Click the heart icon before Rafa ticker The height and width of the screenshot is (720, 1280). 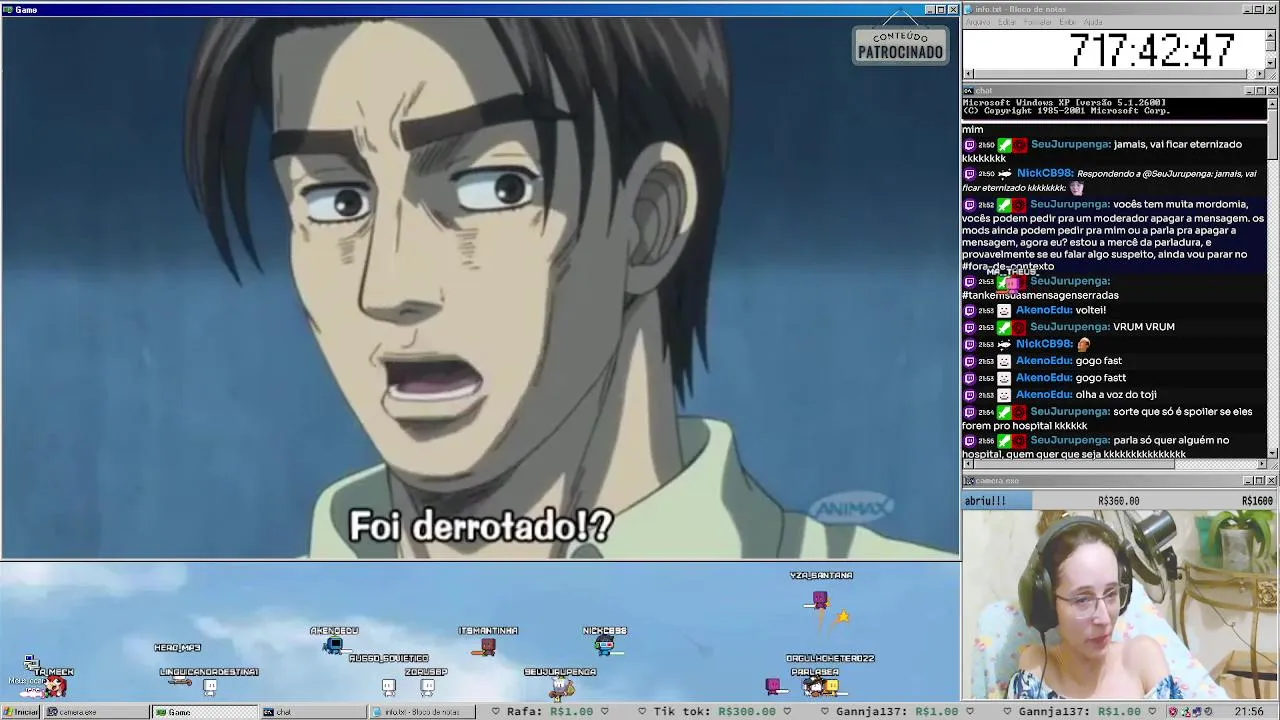click(496, 712)
